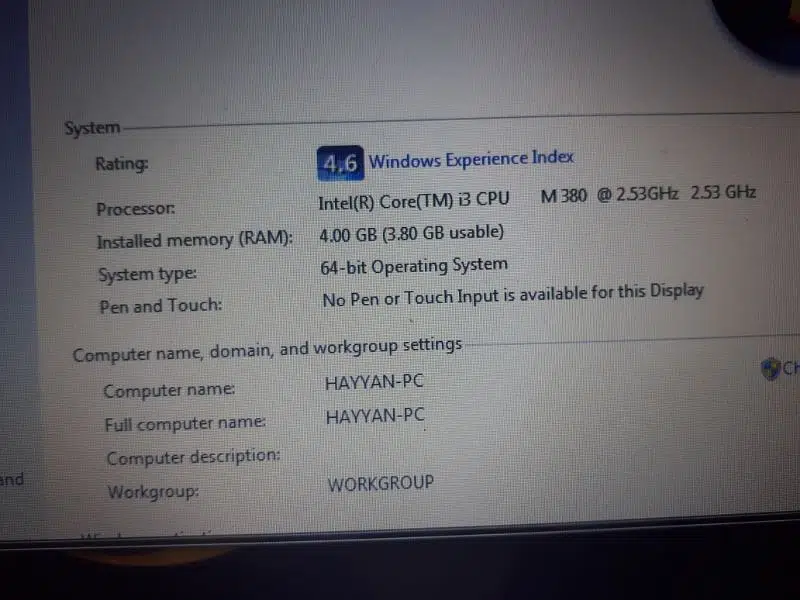Viewport: 800px width, 600px height.
Task: Select the 'Pen and Touch:' label
Action: coord(161,306)
